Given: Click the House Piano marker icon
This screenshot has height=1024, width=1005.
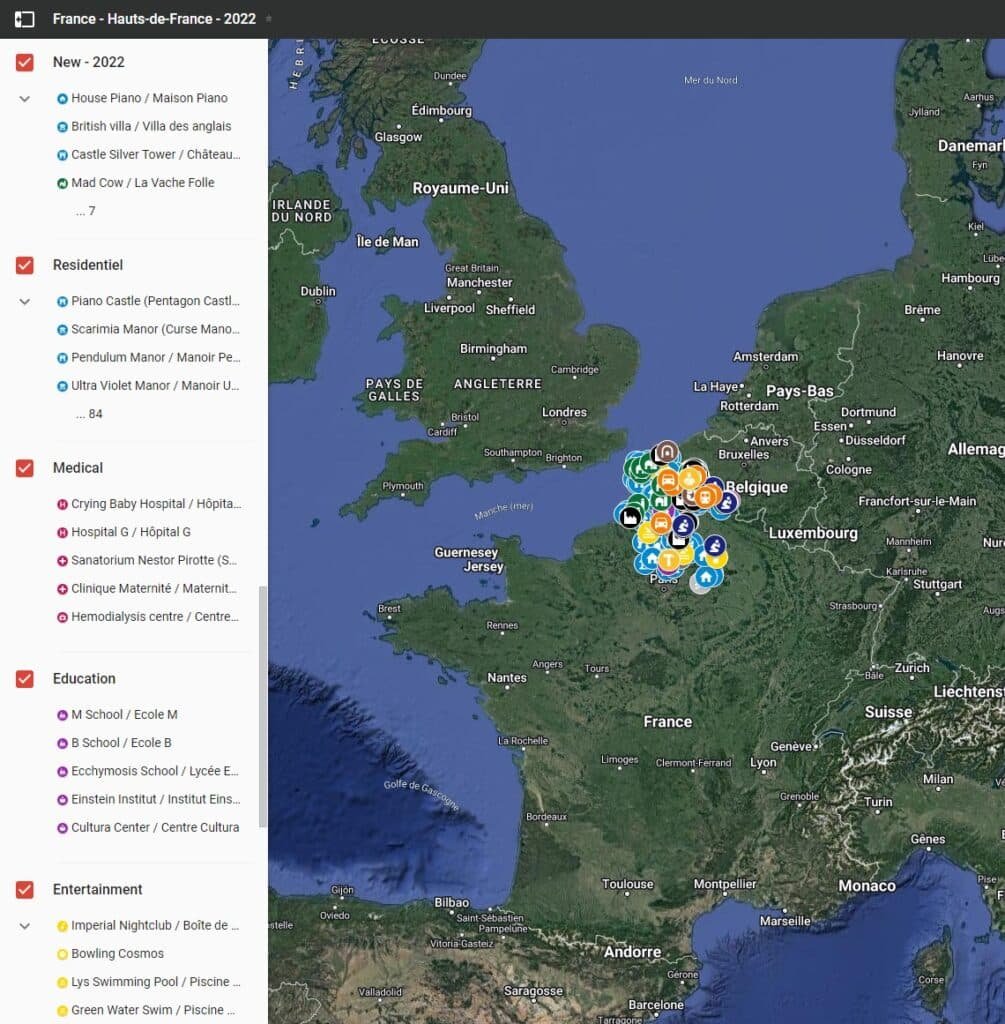Looking at the screenshot, I should (62, 98).
